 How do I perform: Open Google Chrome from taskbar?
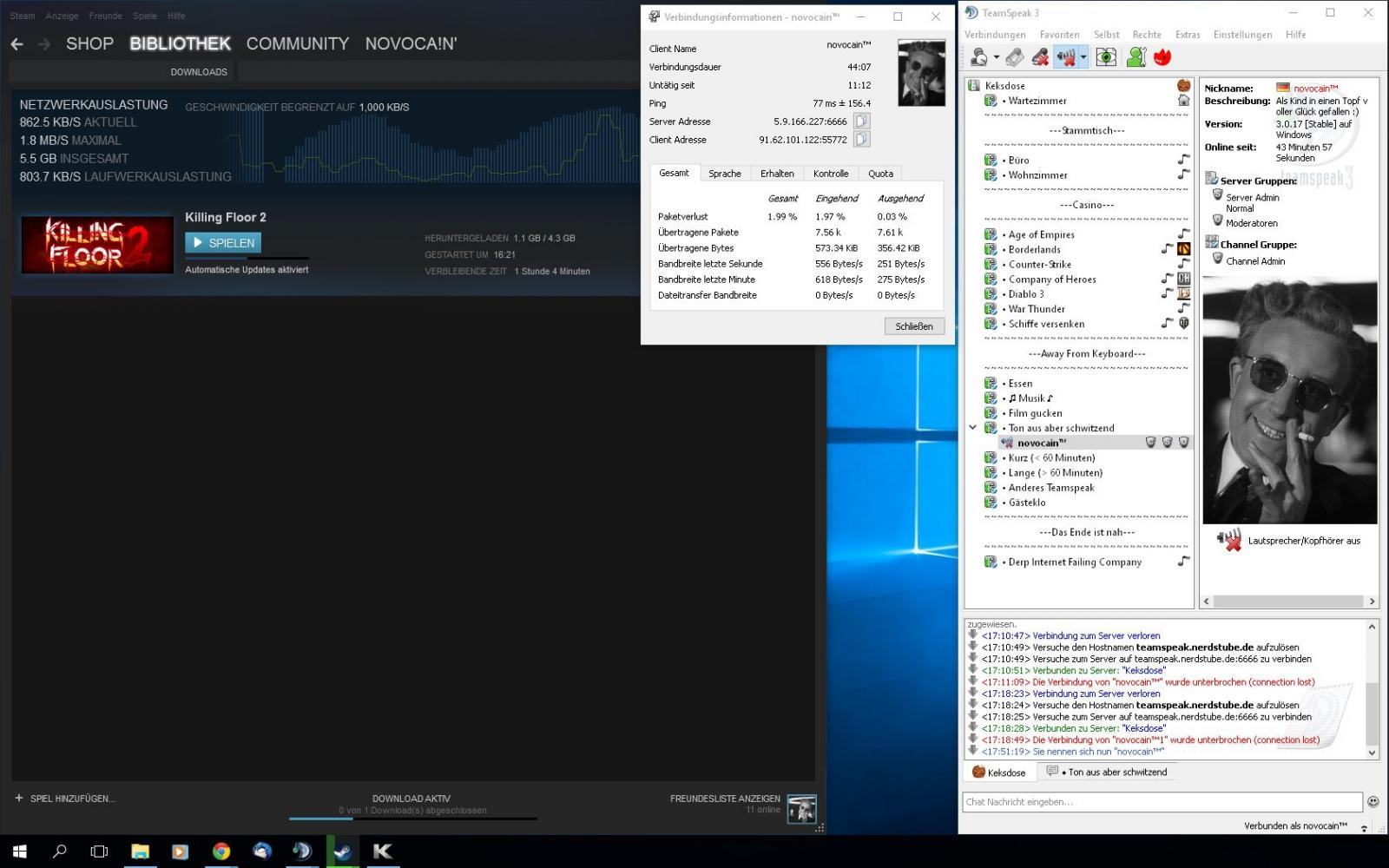coord(221,852)
